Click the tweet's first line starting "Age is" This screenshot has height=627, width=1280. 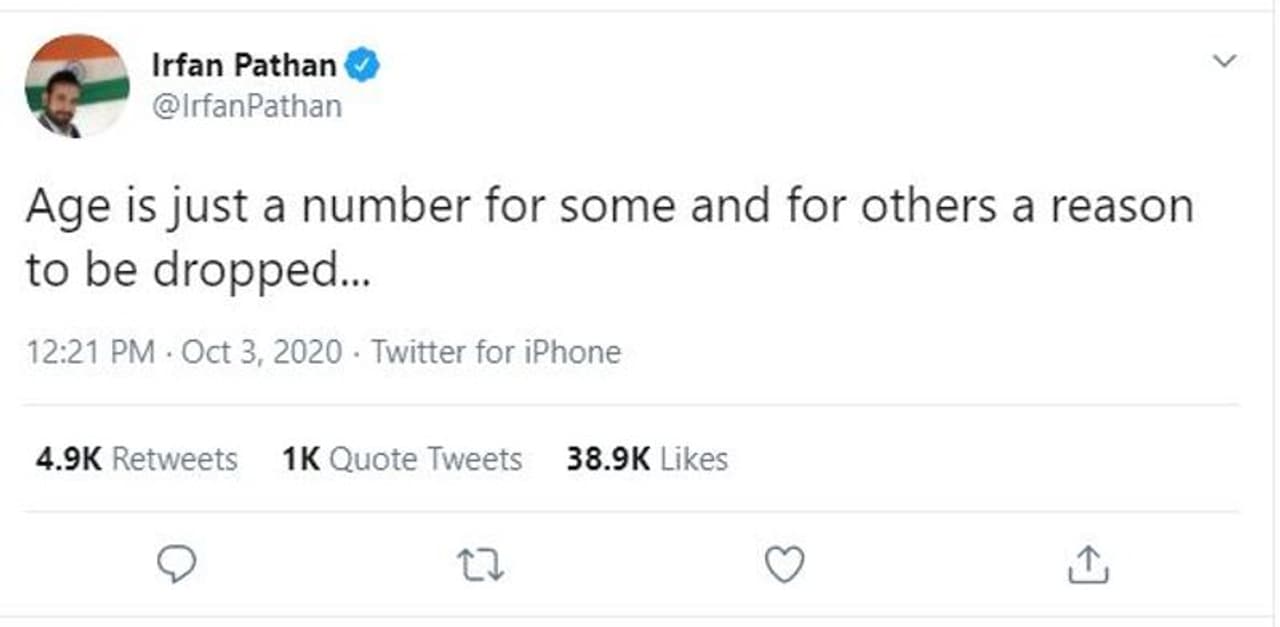pyautogui.click(x=609, y=207)
